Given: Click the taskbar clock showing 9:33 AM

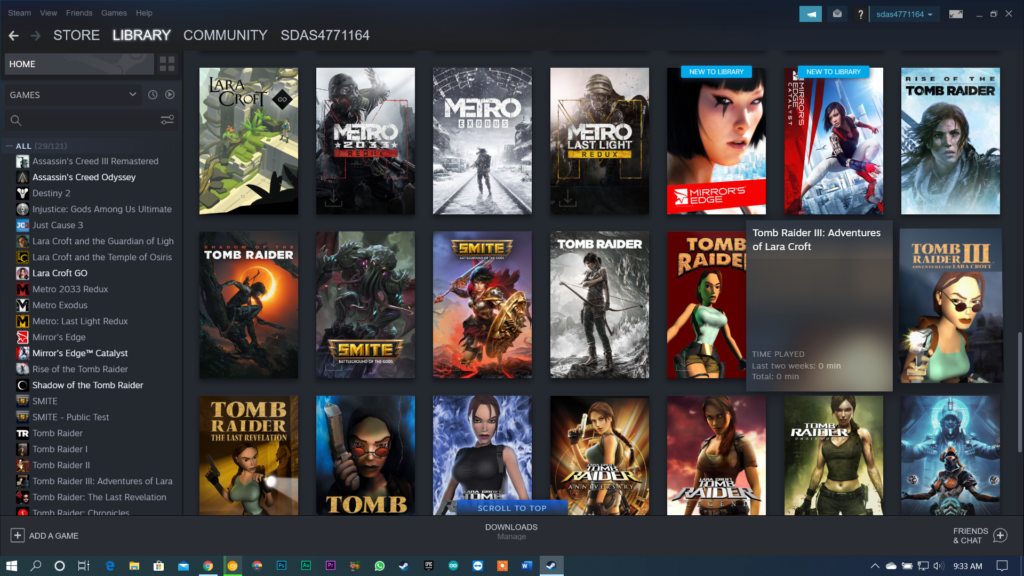Looking at the screenshot, I should (x=967, y=566).
